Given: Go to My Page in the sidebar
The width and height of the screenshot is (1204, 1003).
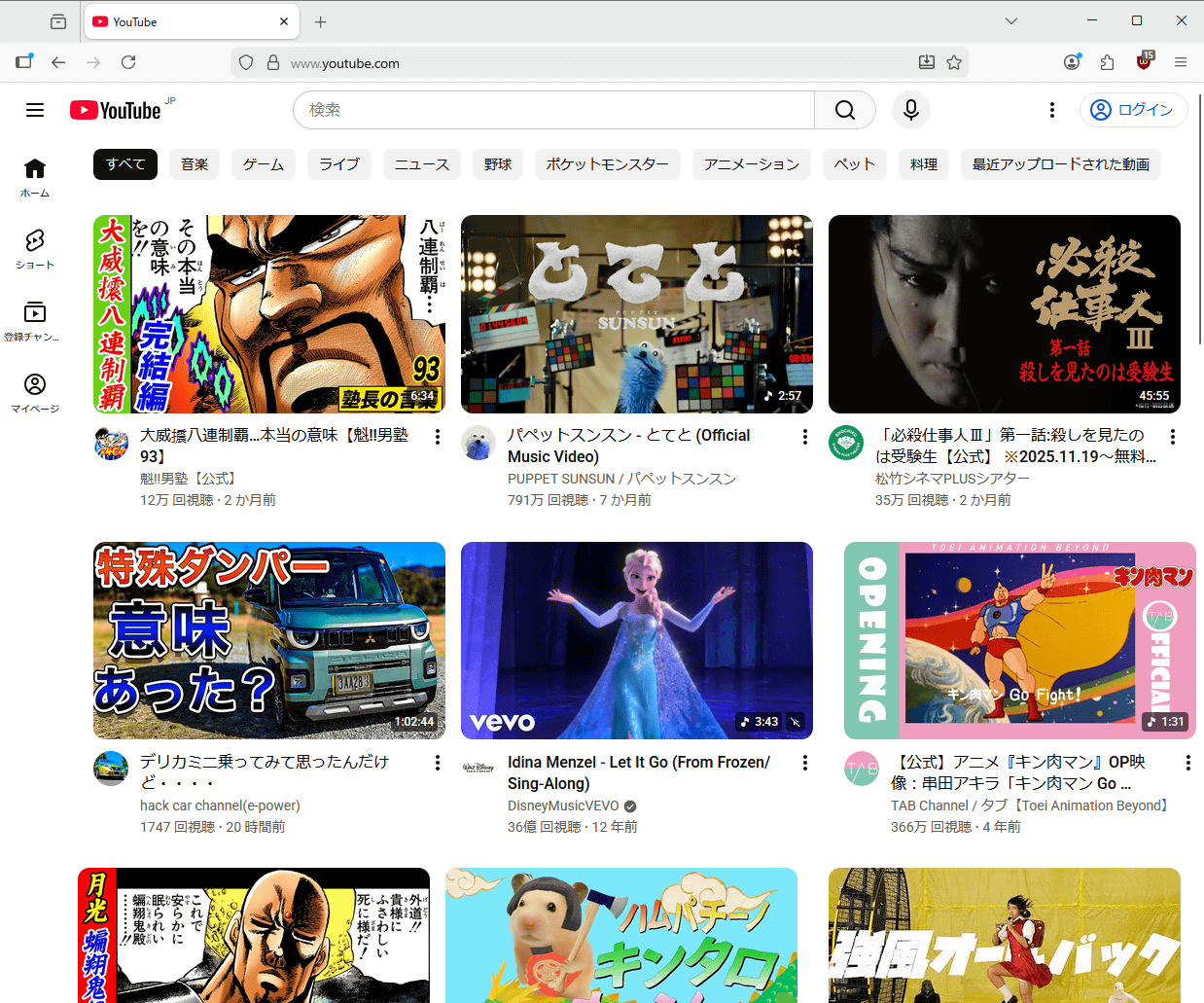Looking at the screenshot, I should 35,392.
